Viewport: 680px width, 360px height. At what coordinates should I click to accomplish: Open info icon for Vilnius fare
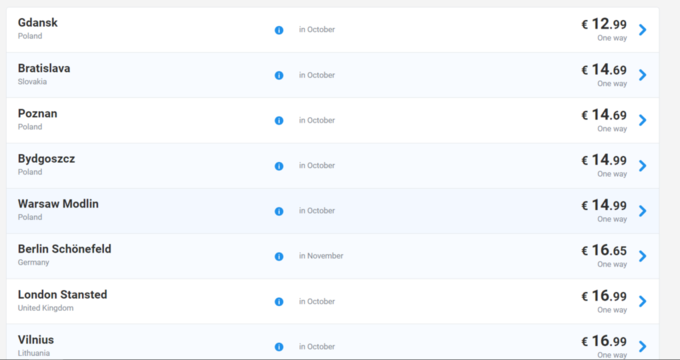coord(279,347)
